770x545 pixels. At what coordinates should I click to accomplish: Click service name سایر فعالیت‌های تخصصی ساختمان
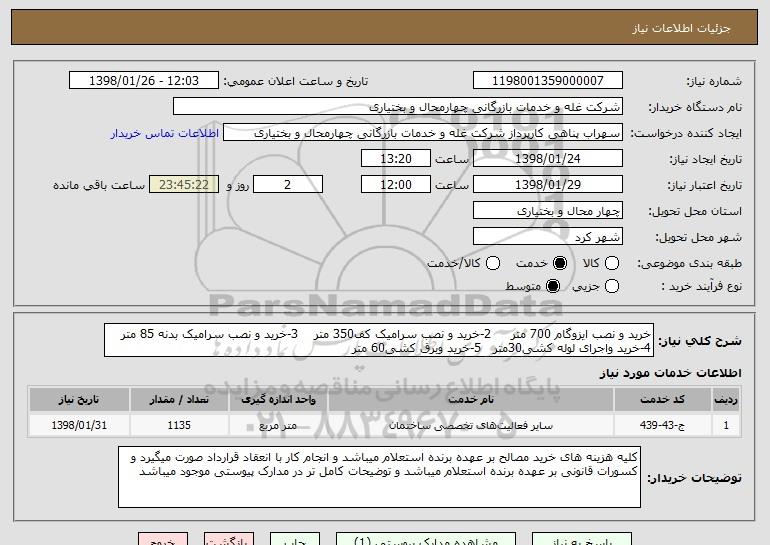click(x=470, y=425)
